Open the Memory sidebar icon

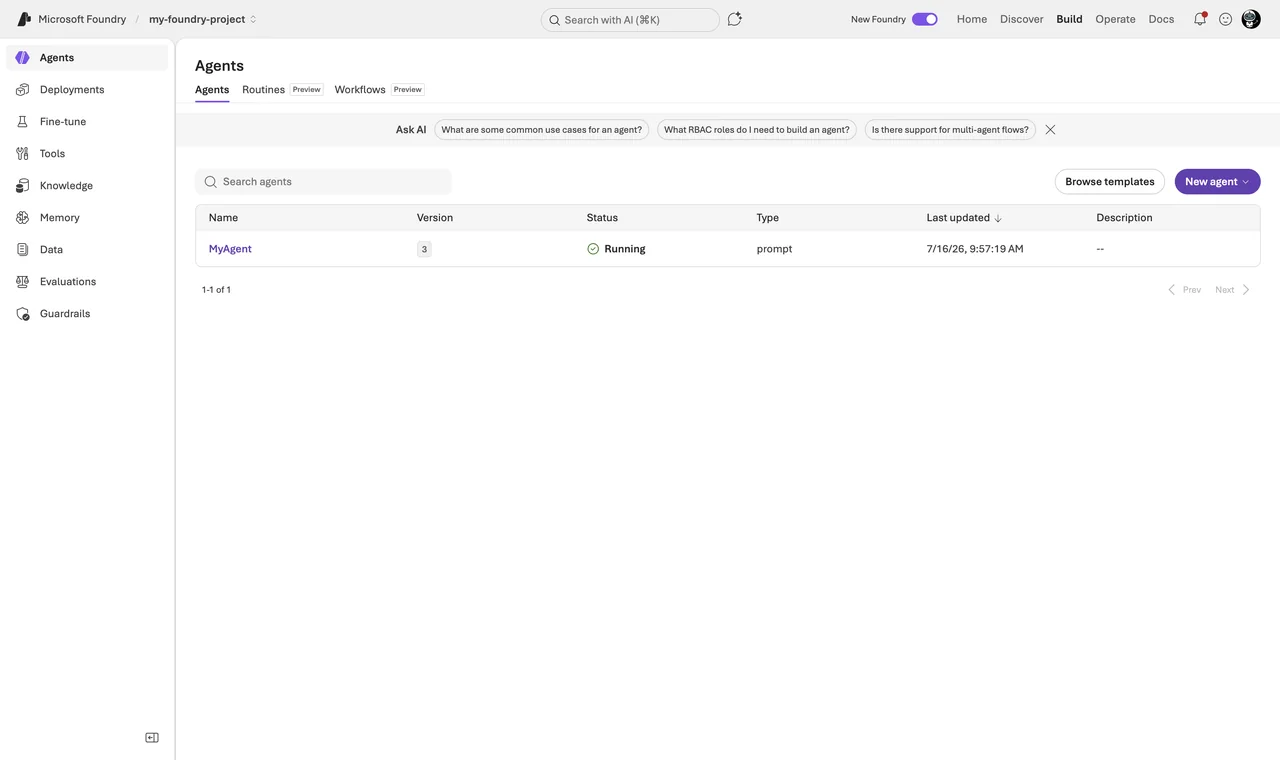23,218
